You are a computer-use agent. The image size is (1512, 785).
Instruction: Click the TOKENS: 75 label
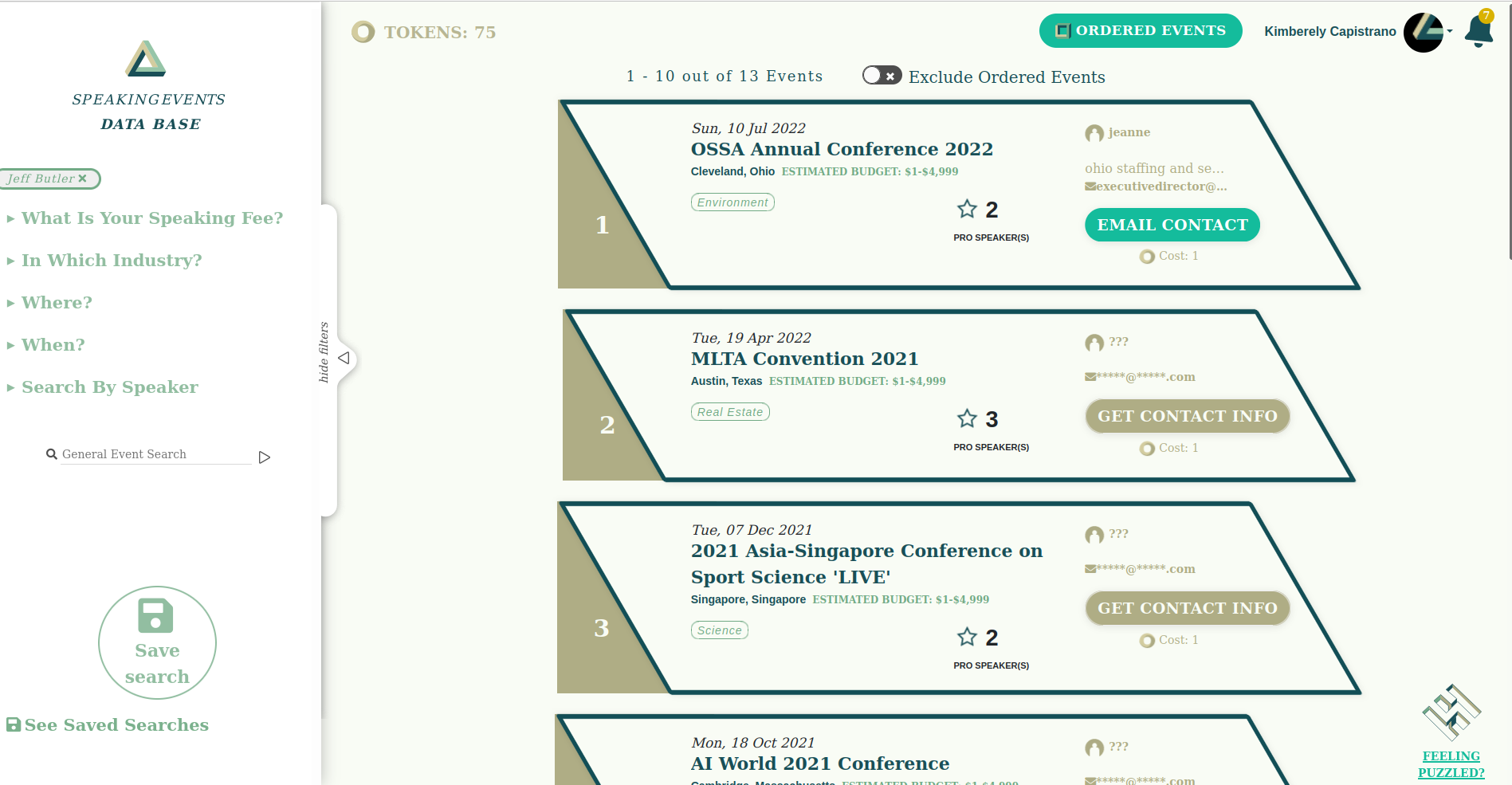[440, 32]
